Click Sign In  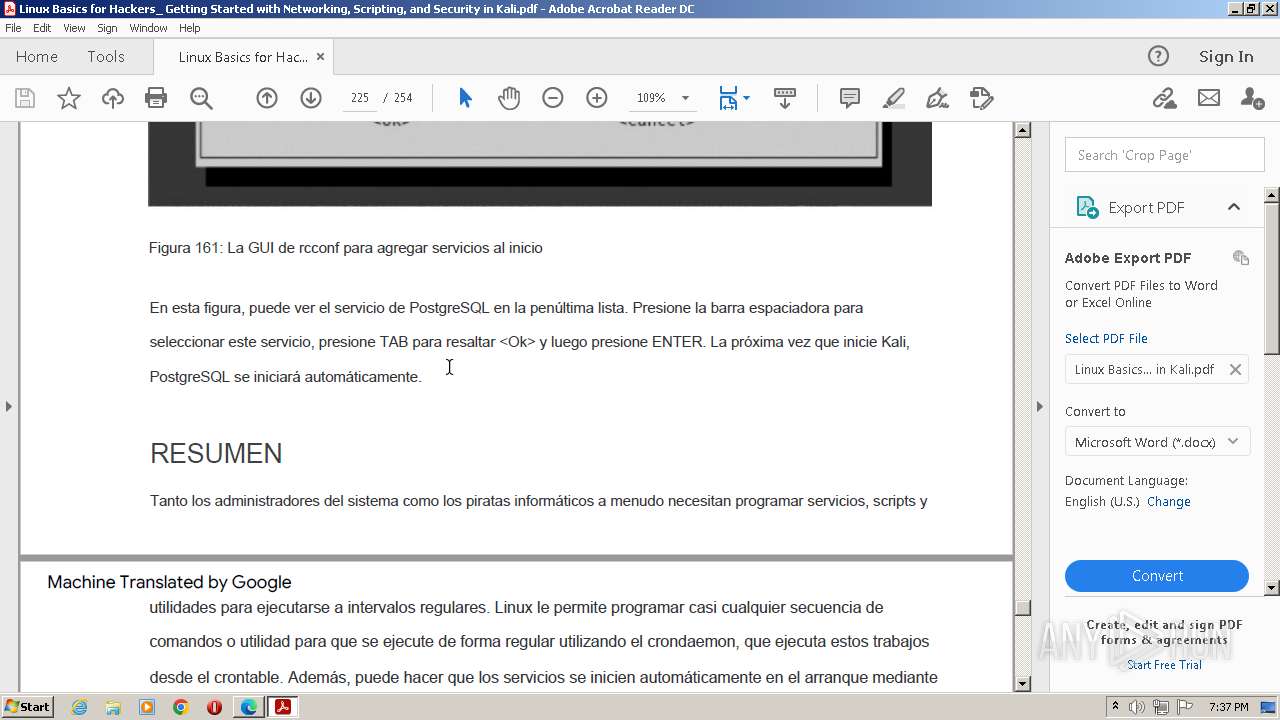(1226, 56)
